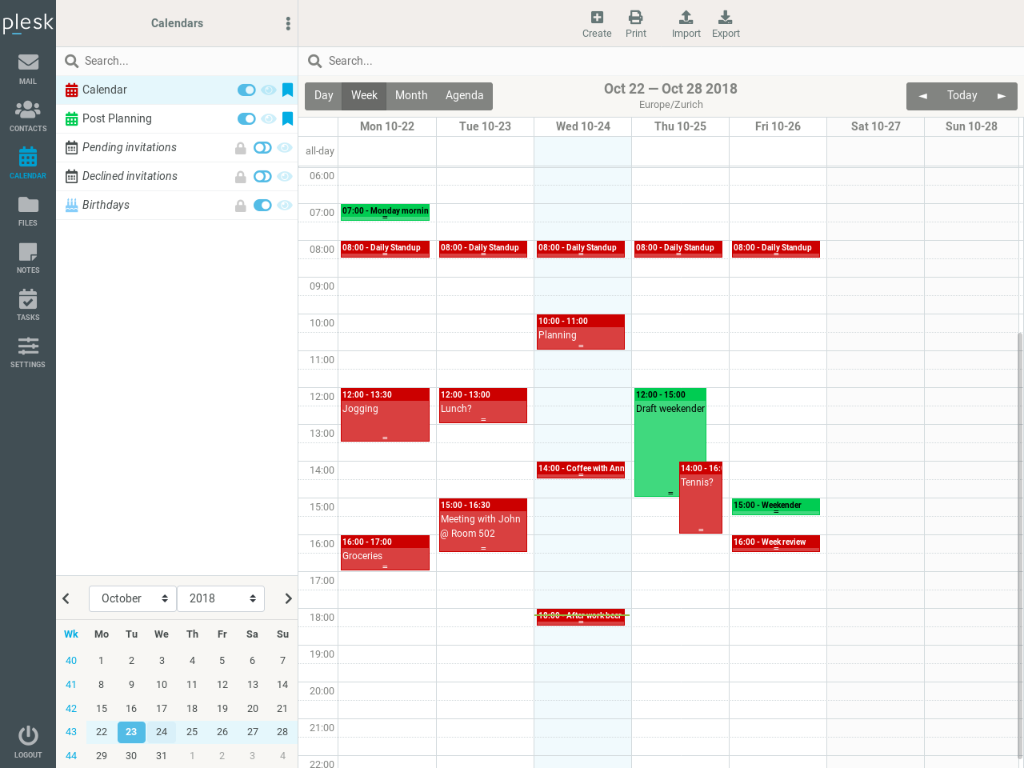Open the Files section
The height and width of the screenshot is (768, 1024).
pyautogui.click(x=28, y=210)
